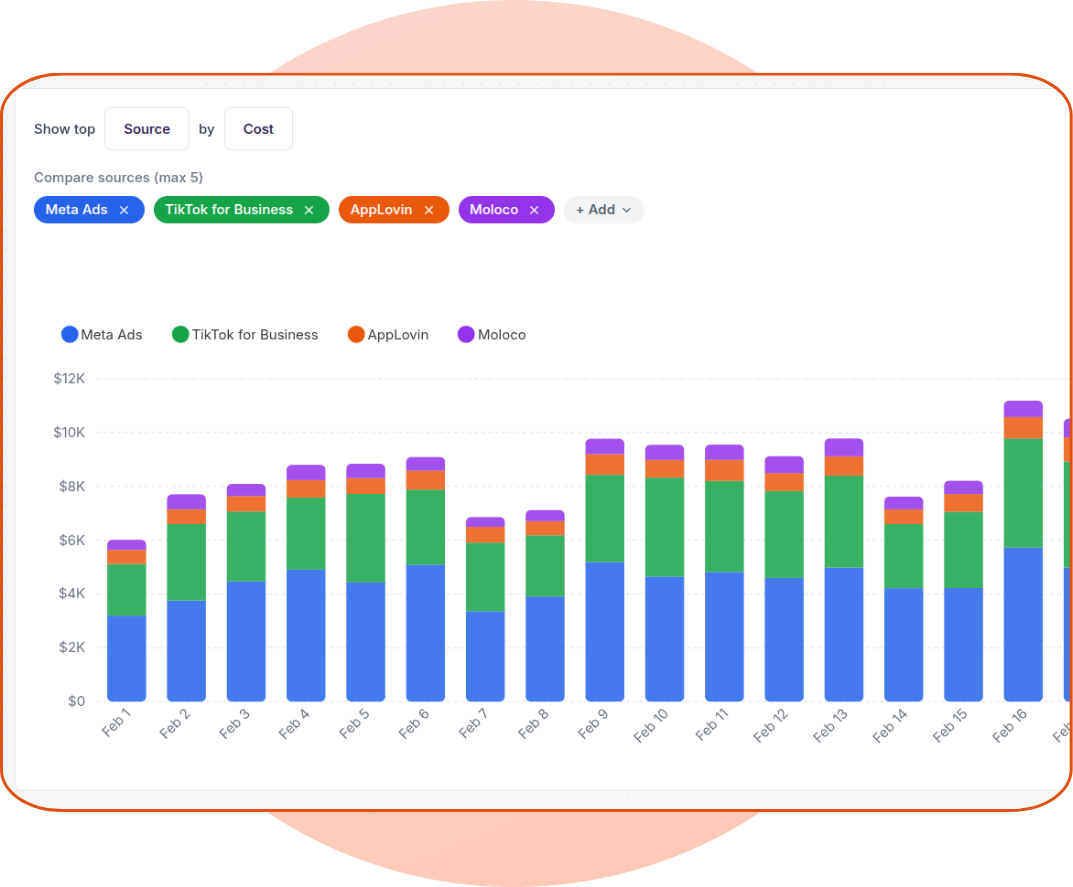Click the blue Meta Ads legend dot
Viewport: 1073px width, 887px height.
[x=68, y=334]
